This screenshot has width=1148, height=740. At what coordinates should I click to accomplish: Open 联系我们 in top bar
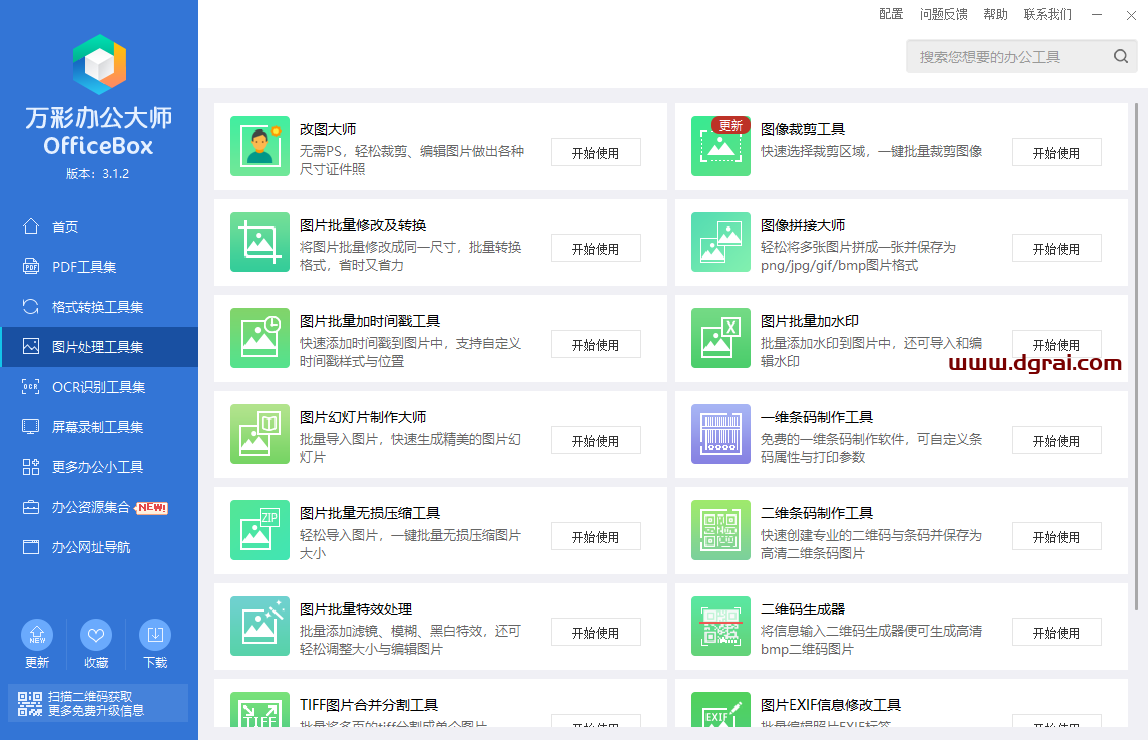pos(1048,14)
